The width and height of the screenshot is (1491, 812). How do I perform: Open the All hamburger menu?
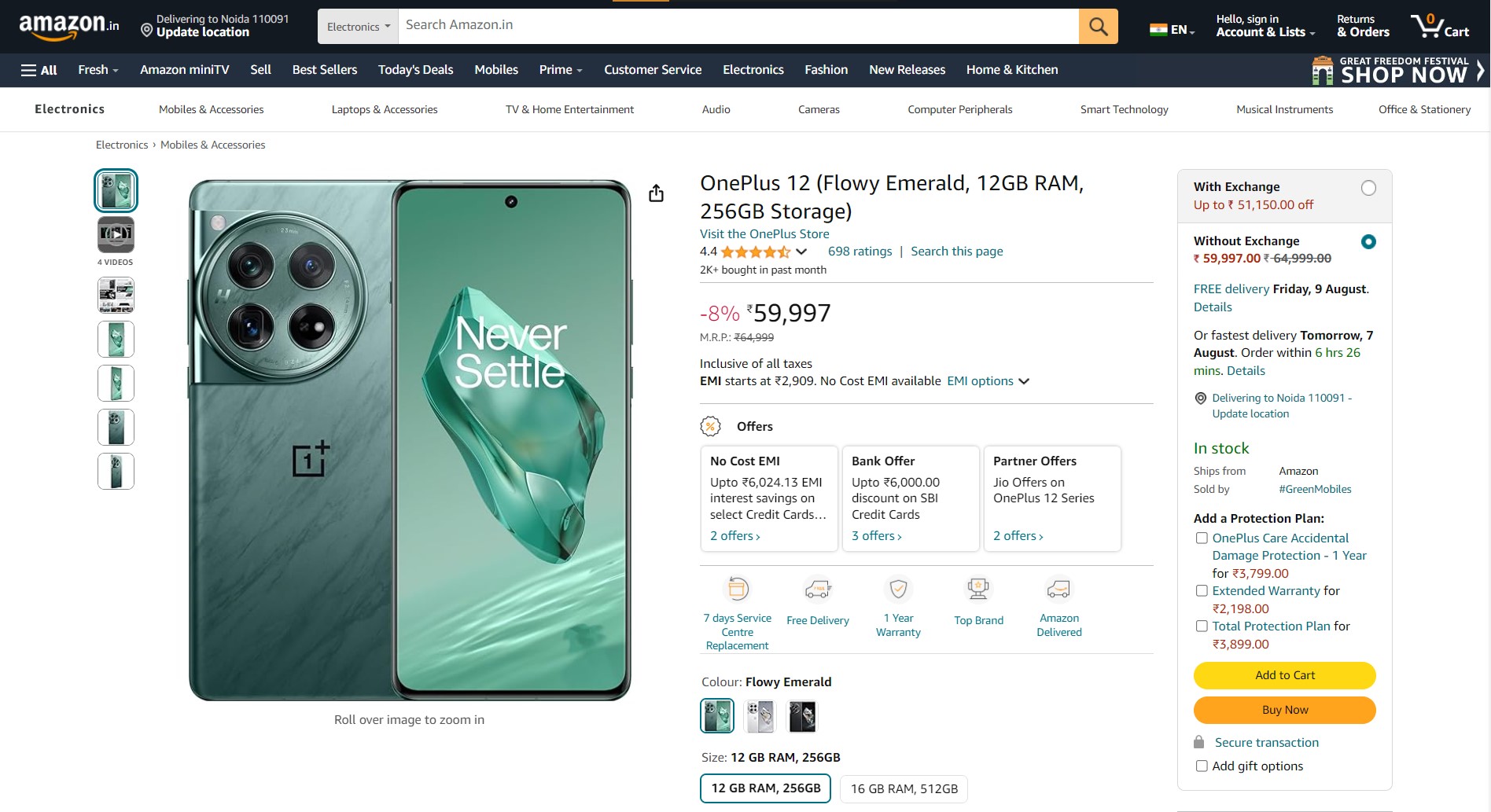click(39, 70)
